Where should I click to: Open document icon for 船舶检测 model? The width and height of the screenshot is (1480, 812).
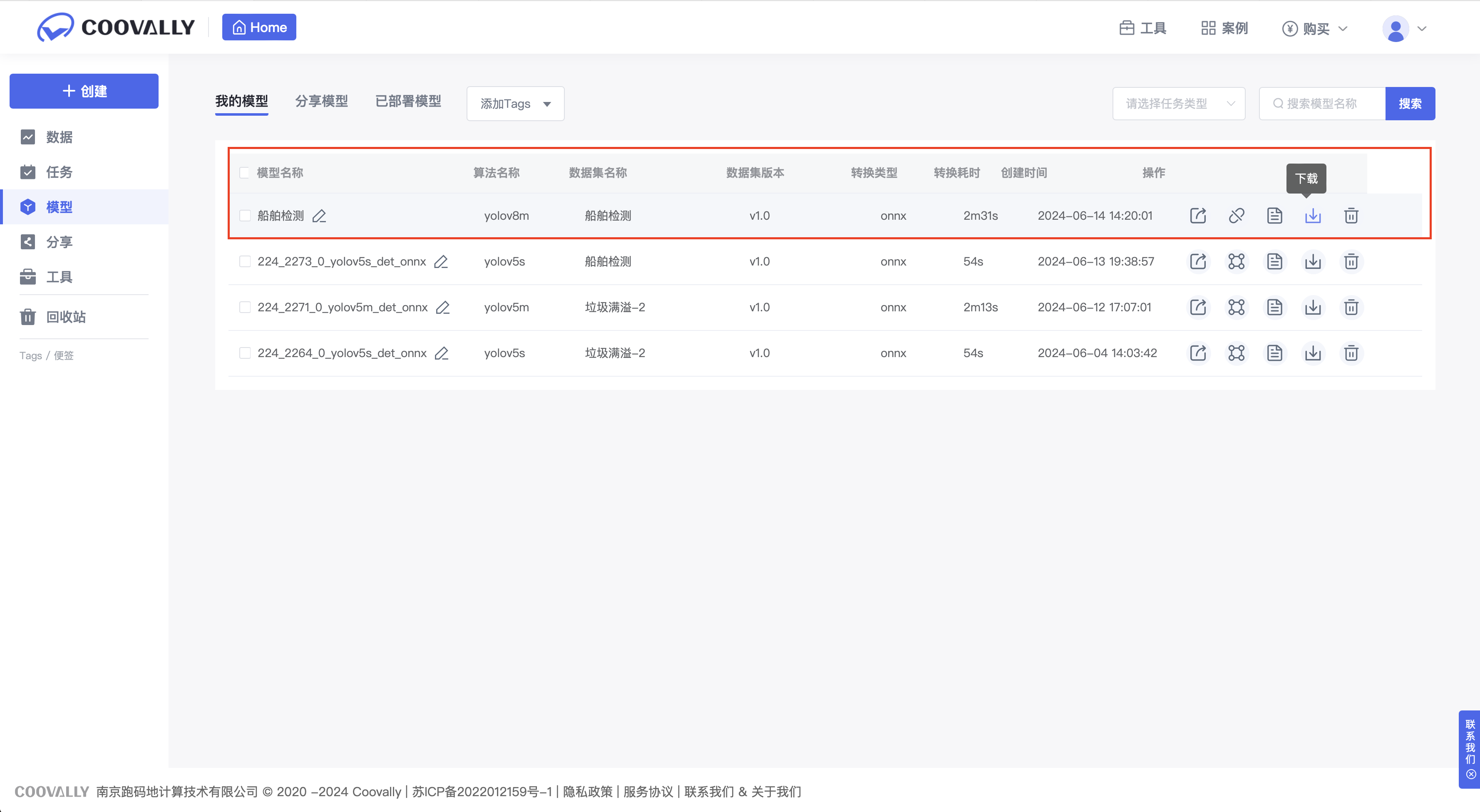(x=1274, y=216)
